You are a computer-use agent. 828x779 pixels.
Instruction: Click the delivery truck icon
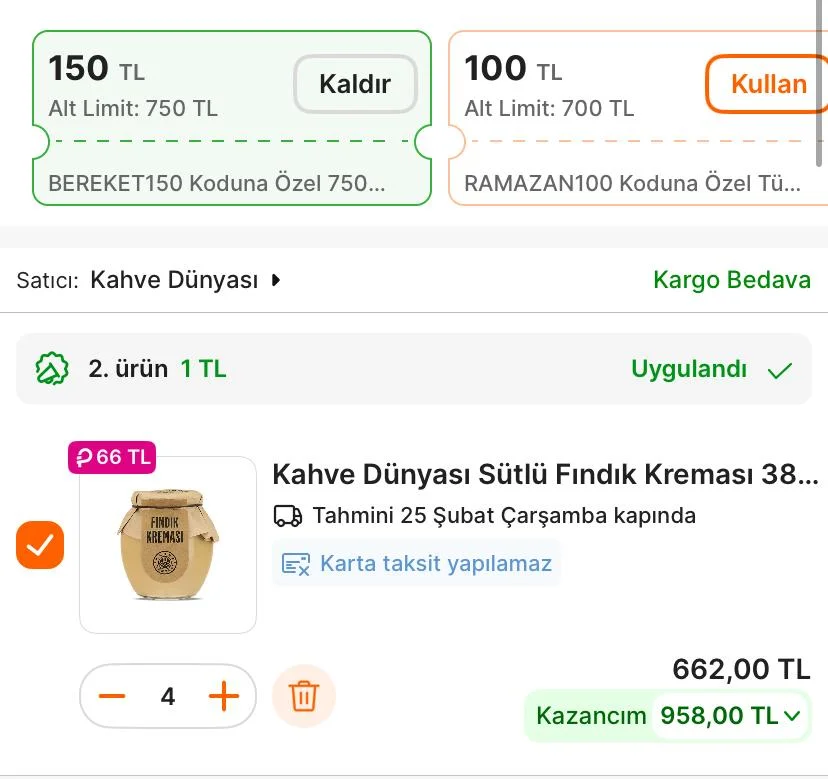pyautogui.click(x=288, y=516)
